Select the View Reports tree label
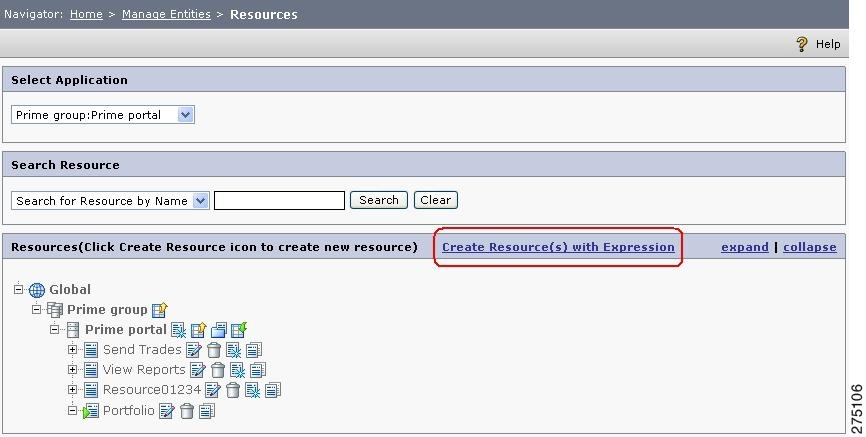 pos(144,370)
